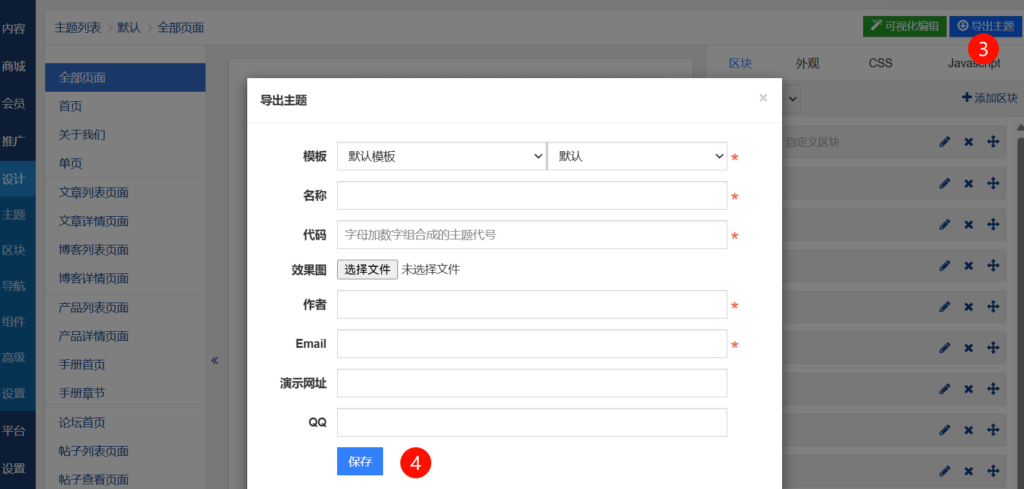This screenshot has width=1024, height=489.
Task: Close the 导出主题 dialog with X
Action: click(763, 98)
